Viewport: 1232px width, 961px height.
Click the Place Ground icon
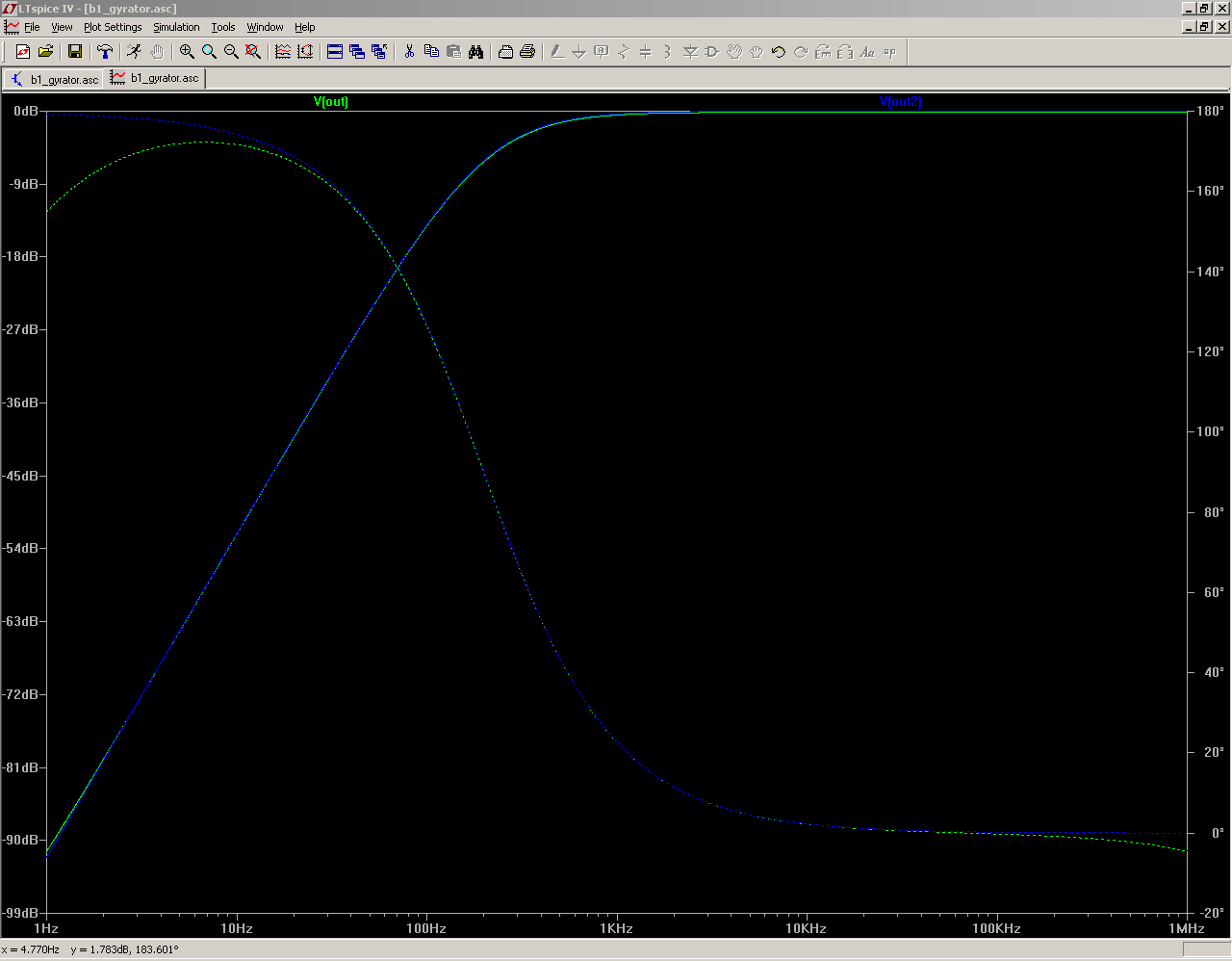tap(578, 52)
